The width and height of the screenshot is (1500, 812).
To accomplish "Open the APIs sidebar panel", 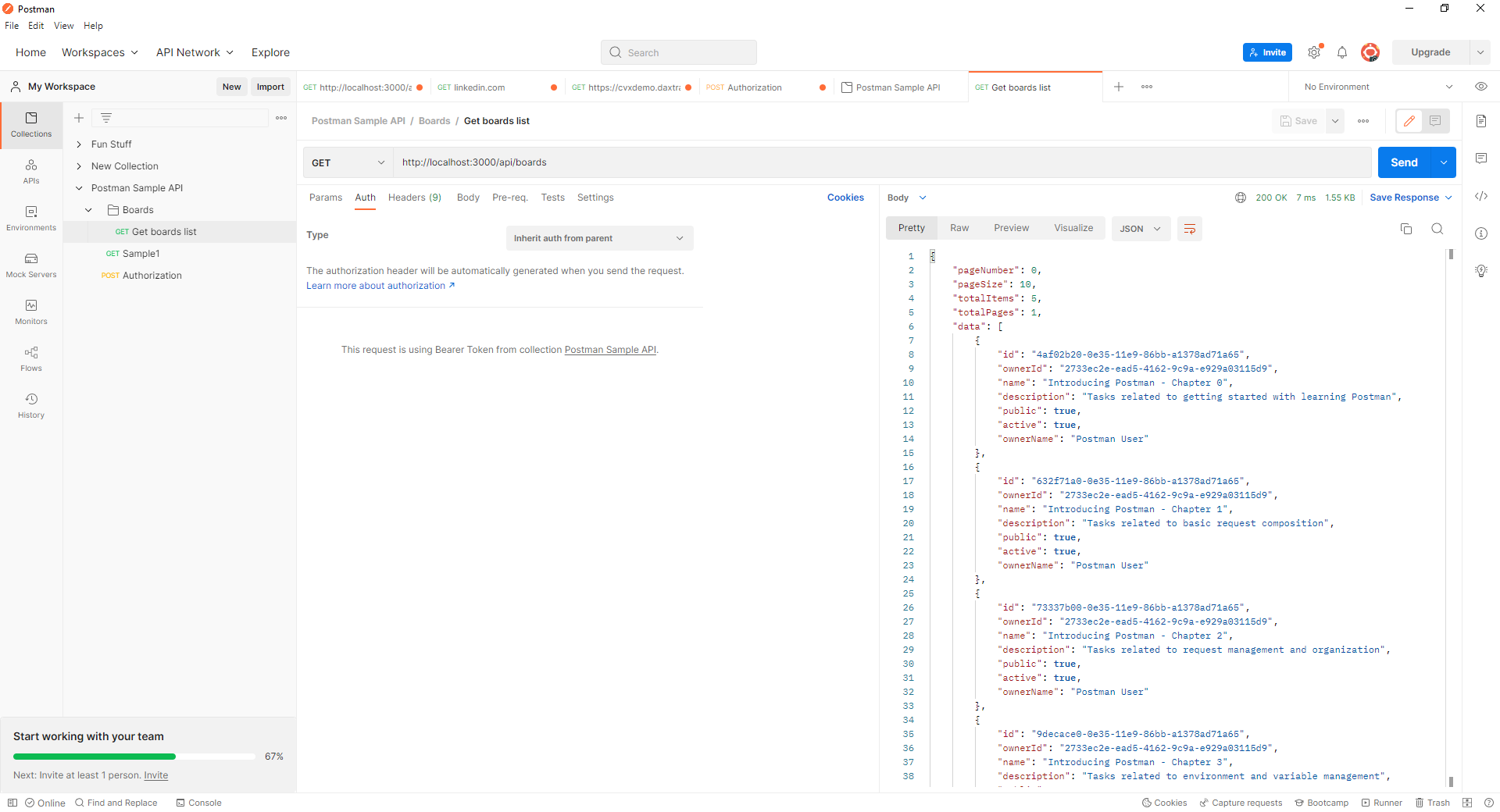I will coord(31,172).
